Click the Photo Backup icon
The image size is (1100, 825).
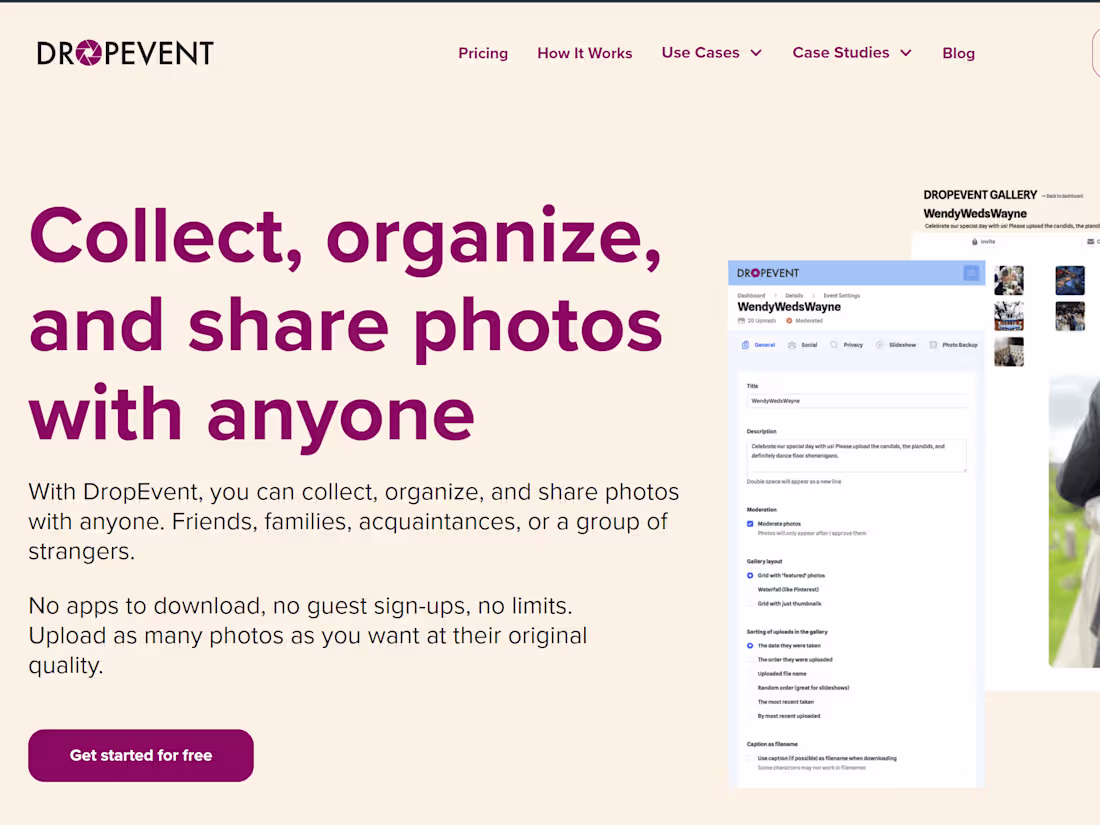click(x=933, y=345)
